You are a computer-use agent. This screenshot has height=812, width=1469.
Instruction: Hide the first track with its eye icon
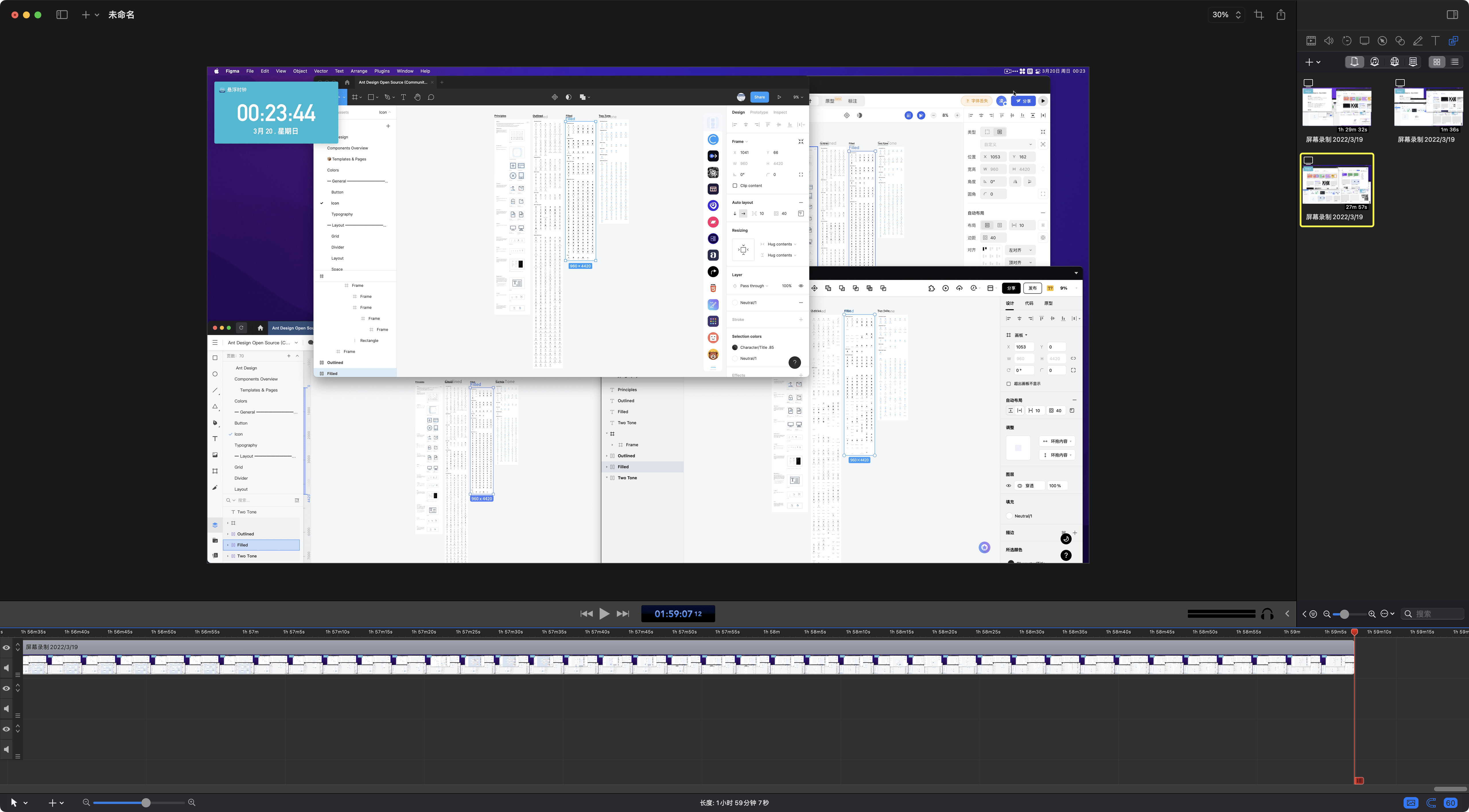[x=6, y=648]
